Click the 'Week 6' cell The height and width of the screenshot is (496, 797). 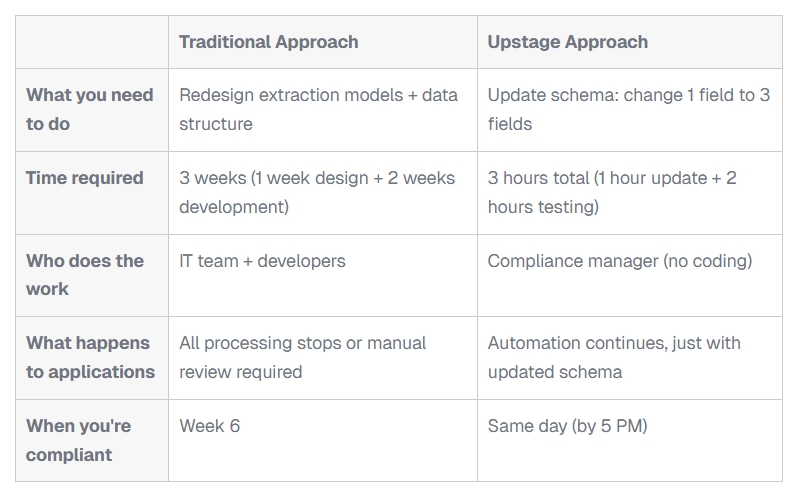click(209, 426)
